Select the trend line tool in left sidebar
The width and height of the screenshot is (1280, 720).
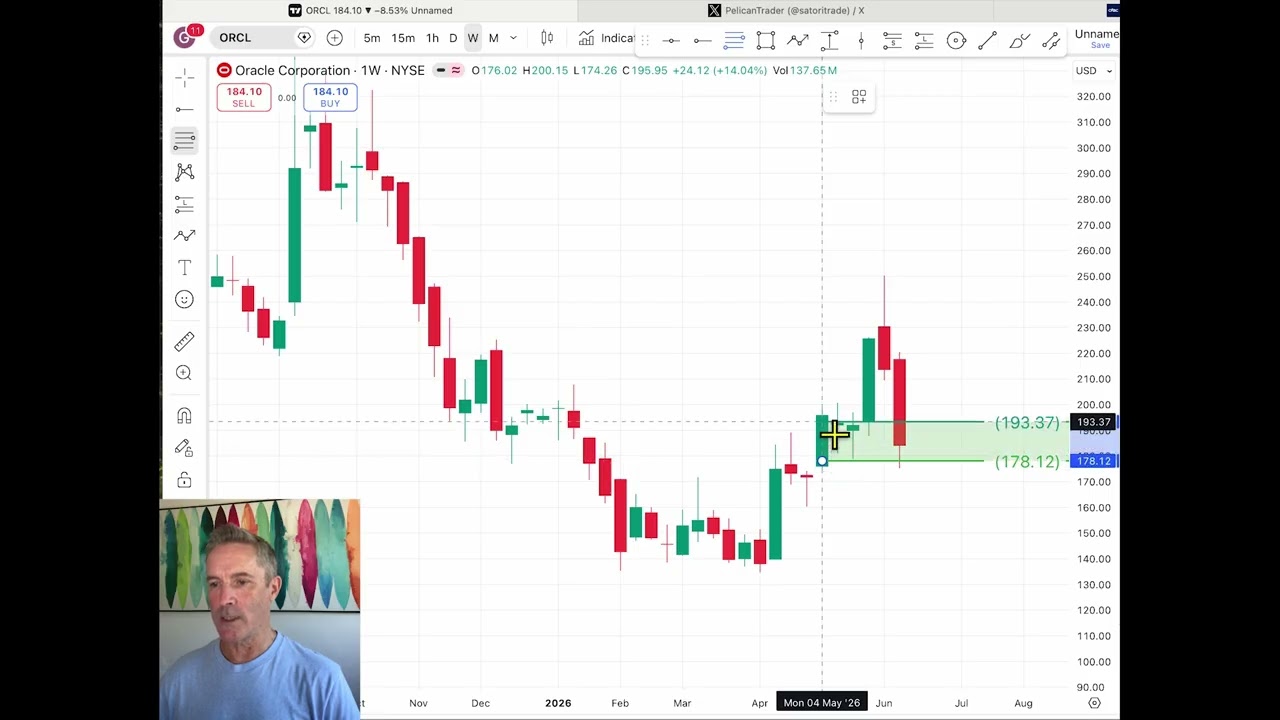184,109
